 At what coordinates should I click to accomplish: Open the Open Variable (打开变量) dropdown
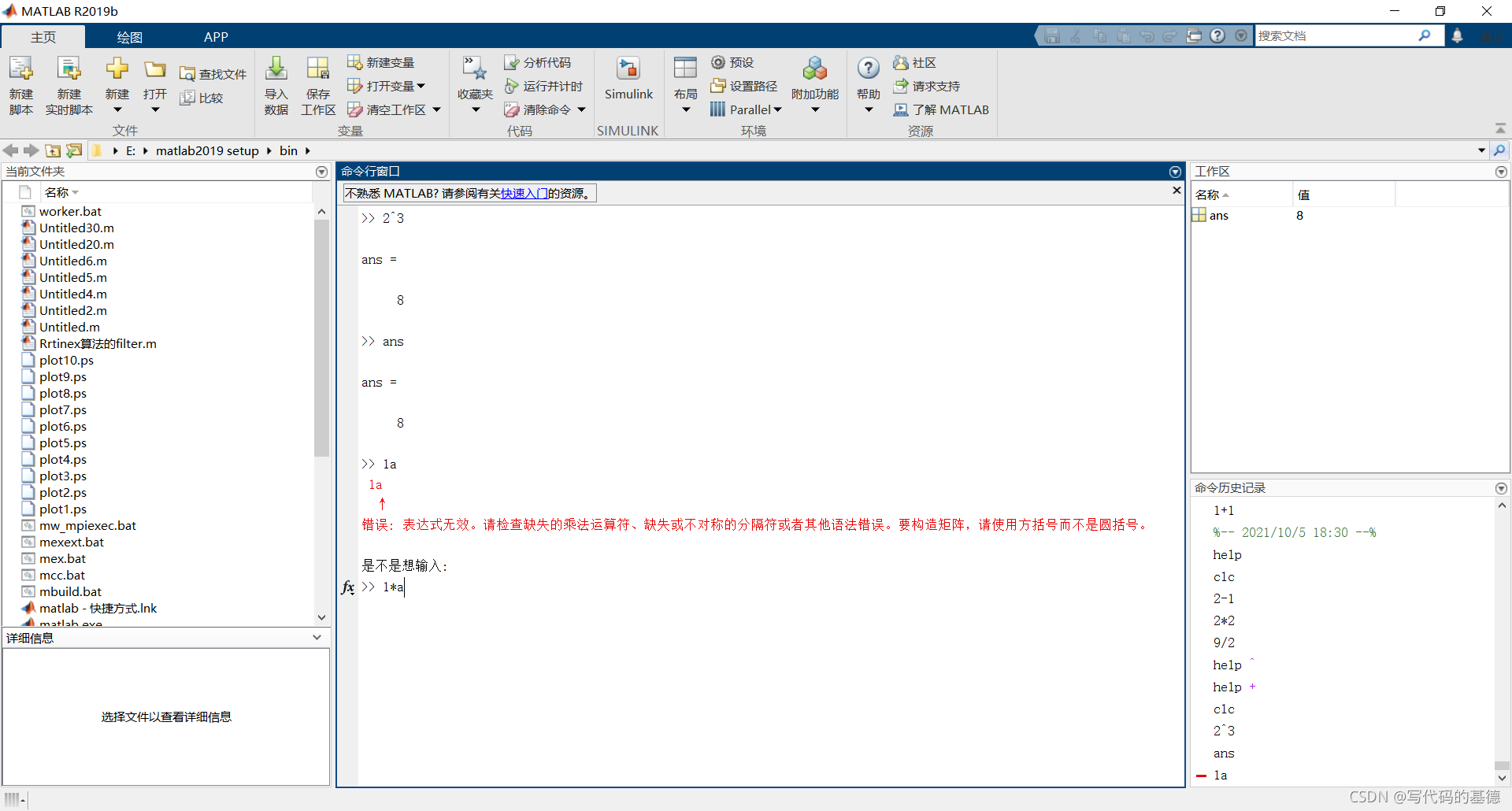click(387, 86)
